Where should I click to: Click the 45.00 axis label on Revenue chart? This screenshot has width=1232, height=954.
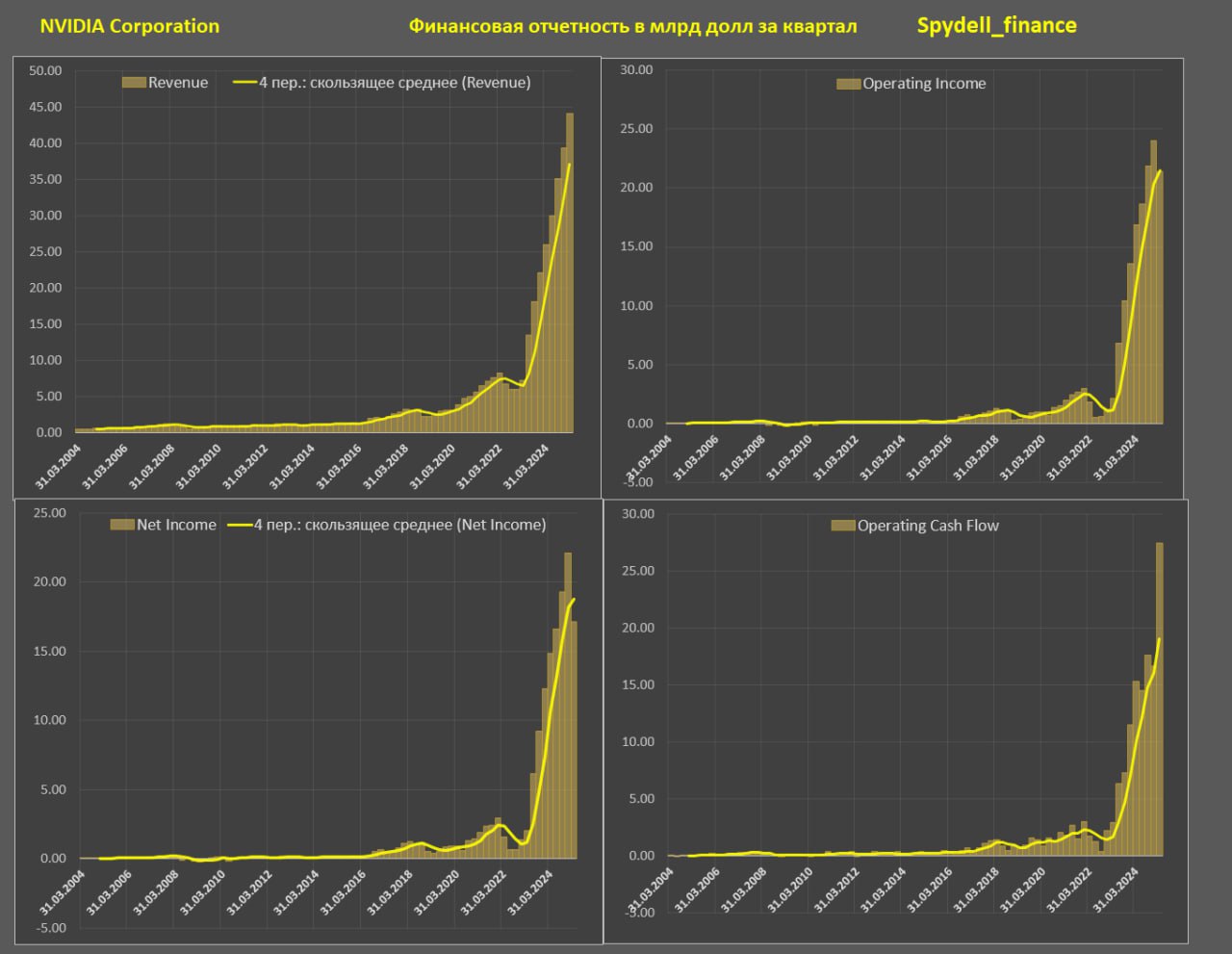(44, 107)
